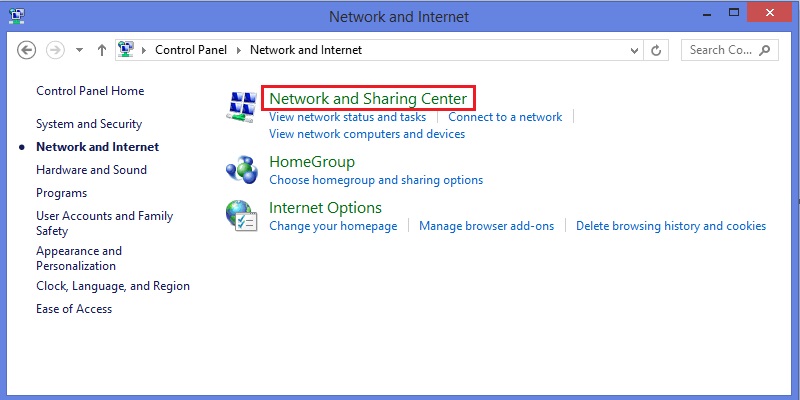Select Control Panel breadcrumb
Image resolution: width=800 pixels, height=400 pixels.
coord(191,50)
